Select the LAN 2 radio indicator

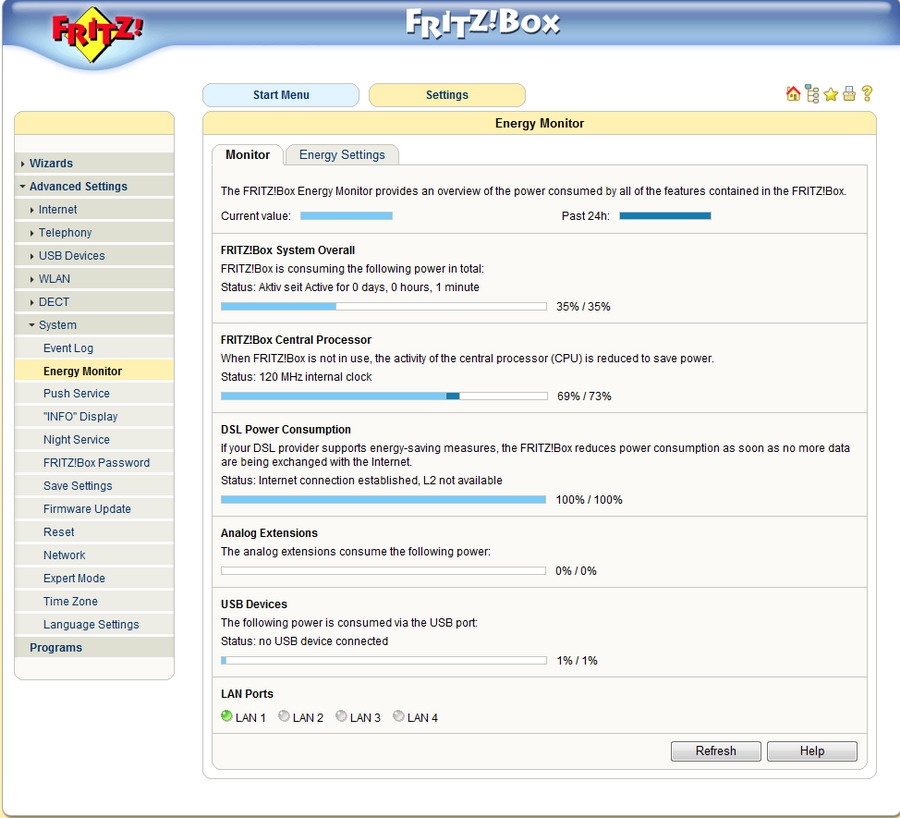[284, 717]
